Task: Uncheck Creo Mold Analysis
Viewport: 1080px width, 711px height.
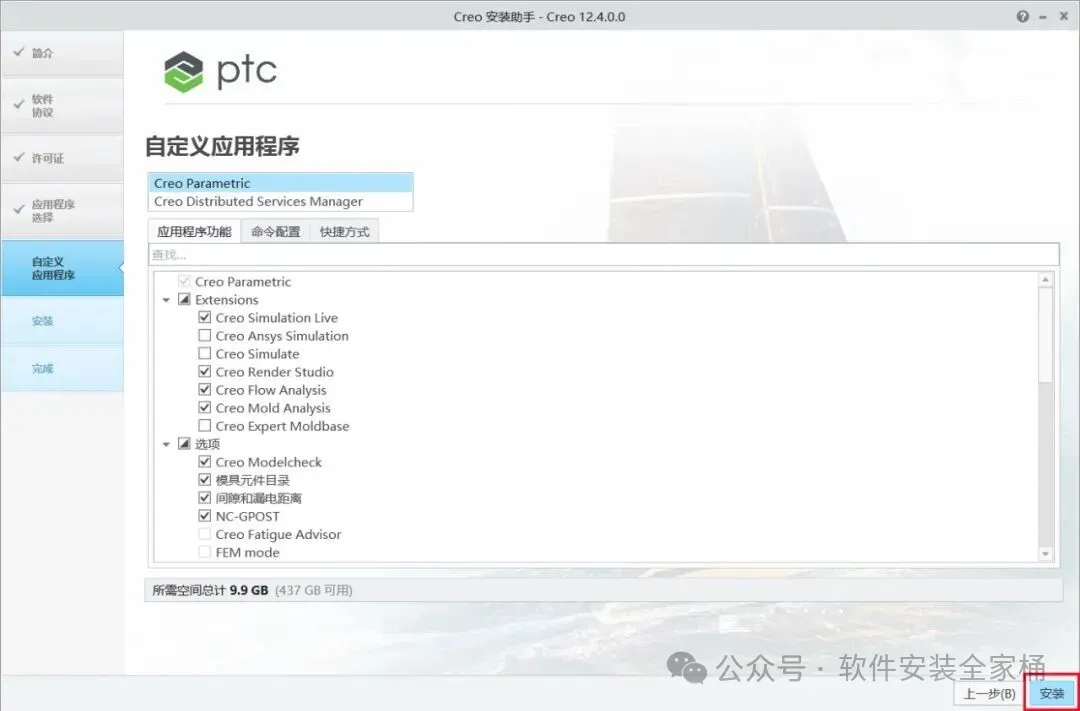Action: coord(205,408)
